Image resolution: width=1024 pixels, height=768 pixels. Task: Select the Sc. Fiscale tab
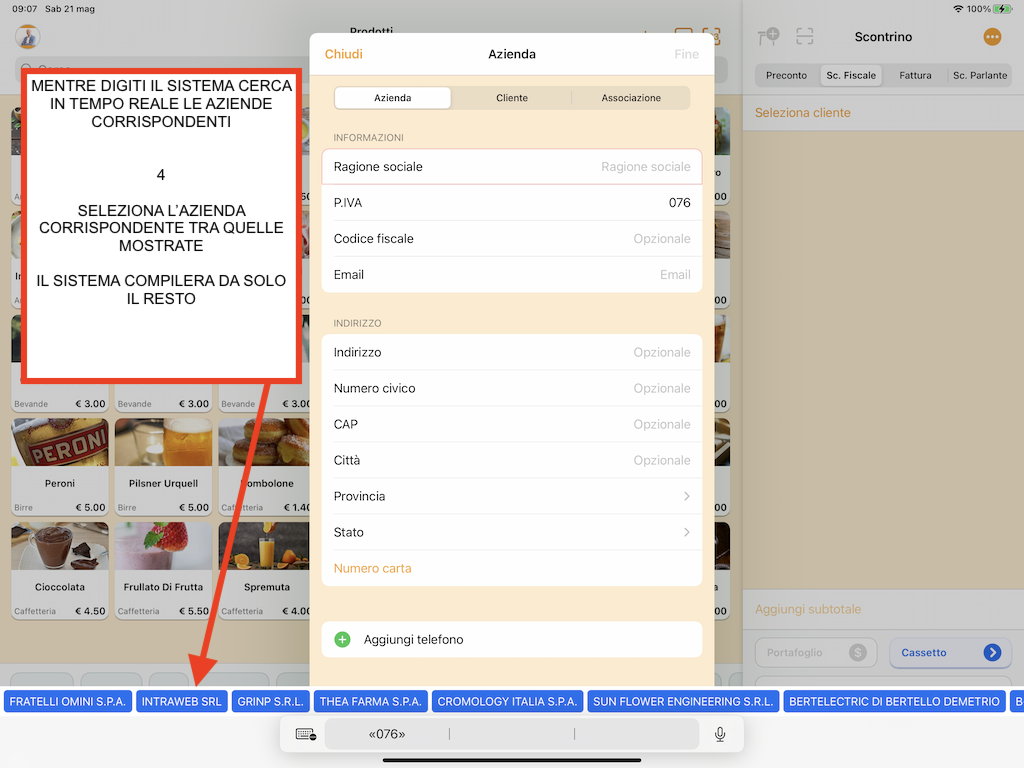[x=851, y=76]
